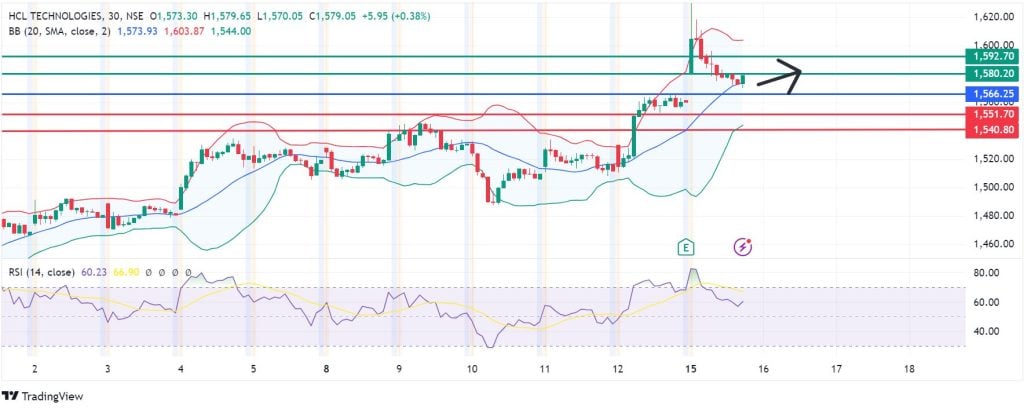This screenshot has height=409, width=1024.
Task: Click the blue 1,566.25 price label
Action: coord(992,94)
